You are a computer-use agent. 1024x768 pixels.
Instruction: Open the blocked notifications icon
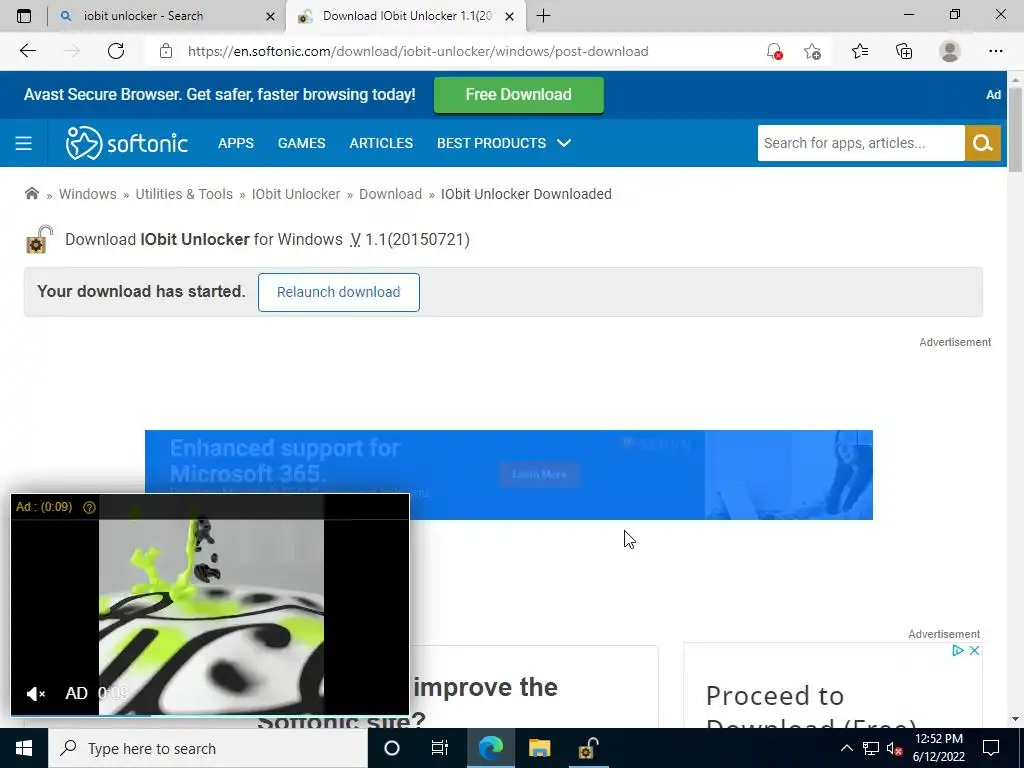775,51
